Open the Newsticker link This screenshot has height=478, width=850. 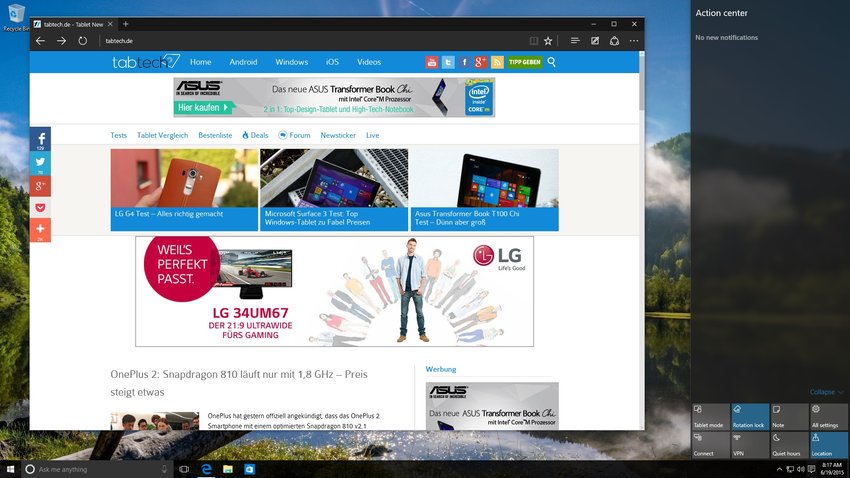[338, 135]
